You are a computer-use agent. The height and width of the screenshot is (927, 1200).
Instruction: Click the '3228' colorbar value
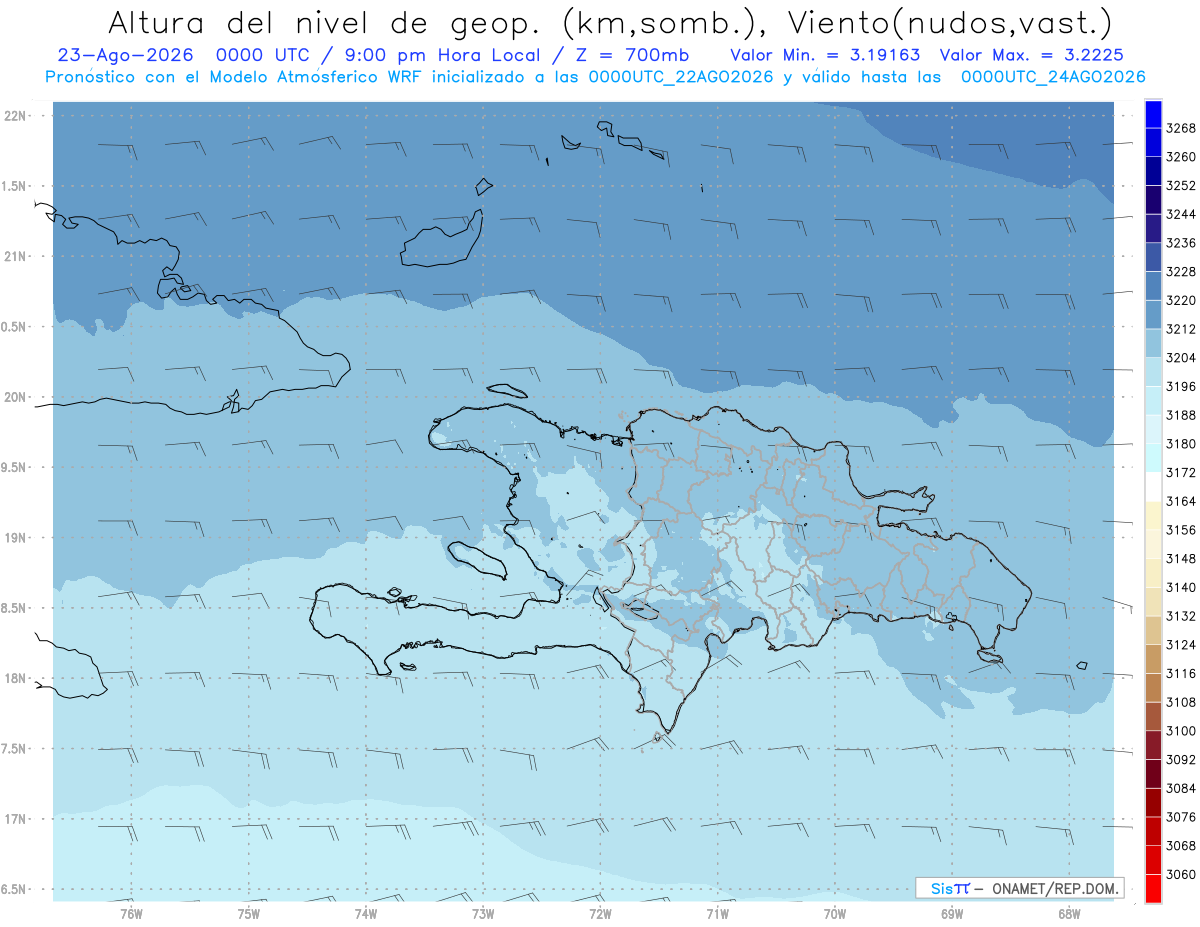[1181, 272]
